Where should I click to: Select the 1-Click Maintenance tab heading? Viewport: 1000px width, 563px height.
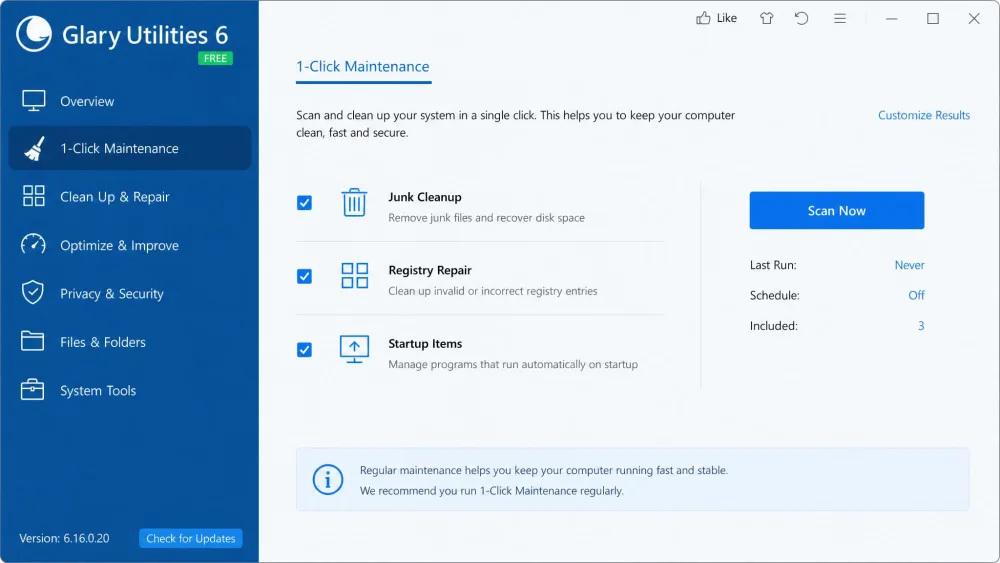coord(363,66)
